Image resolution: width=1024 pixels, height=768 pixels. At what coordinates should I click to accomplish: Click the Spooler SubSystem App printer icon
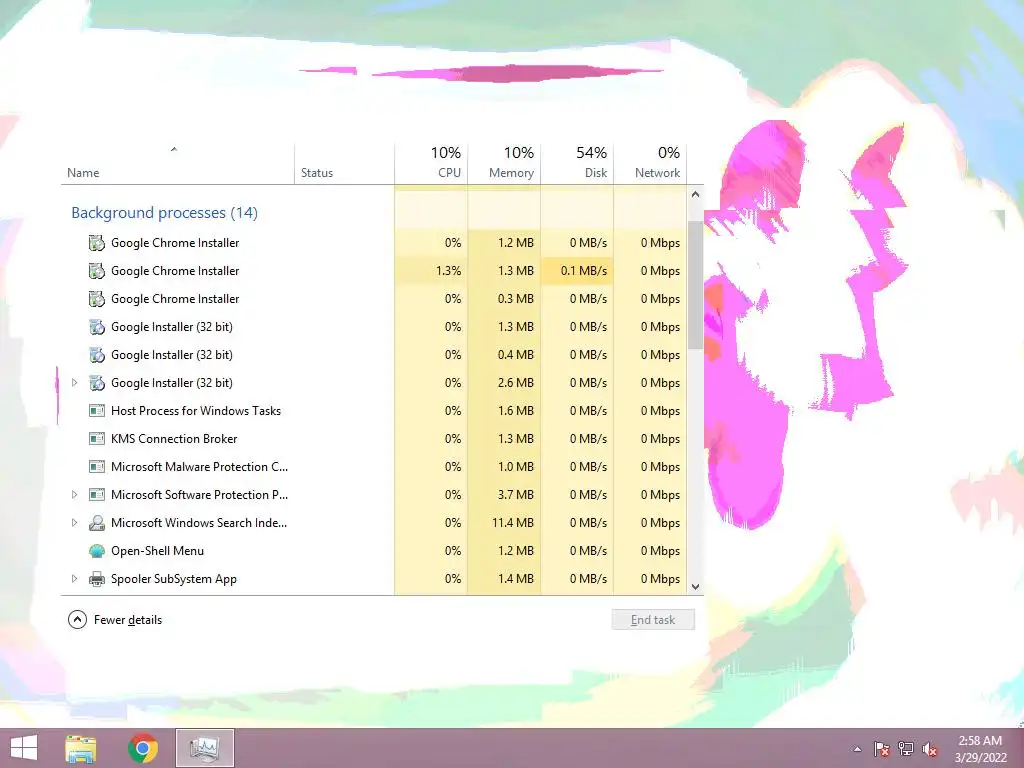point(97,579)
